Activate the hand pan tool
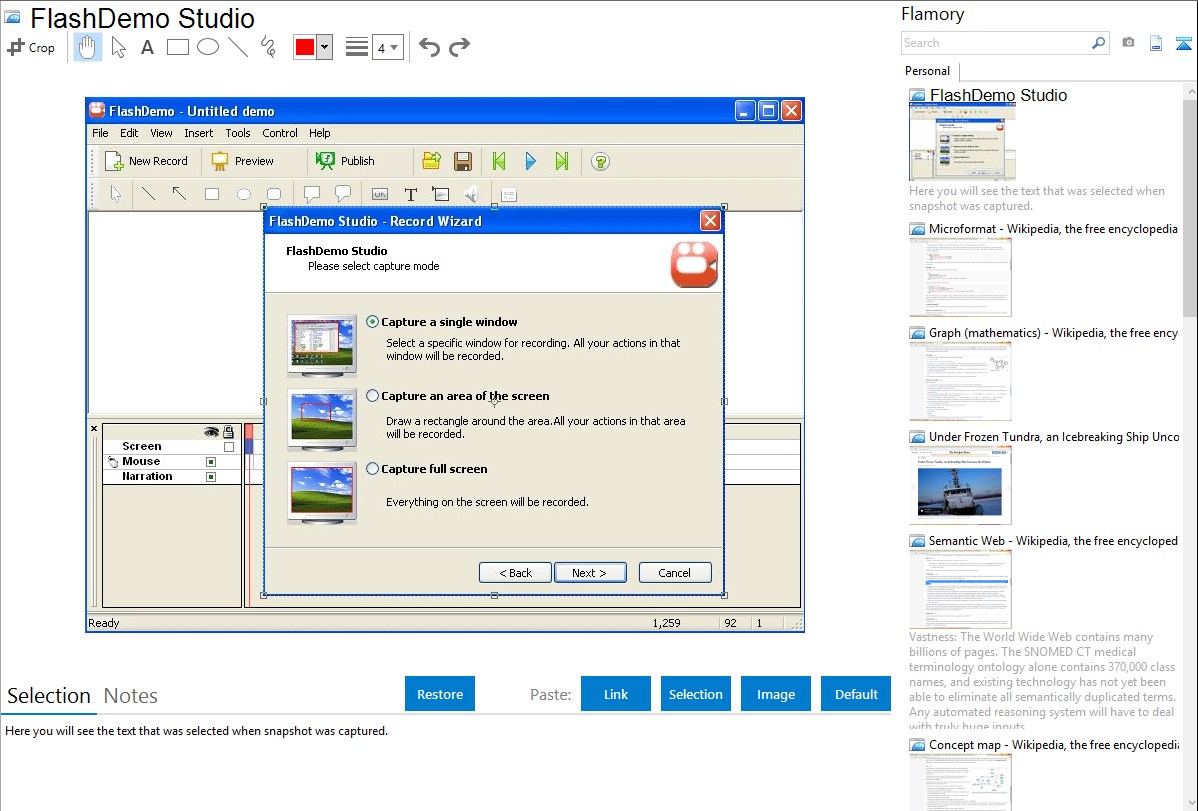Screen dimensions: 1198x811 tap(87, 47)
